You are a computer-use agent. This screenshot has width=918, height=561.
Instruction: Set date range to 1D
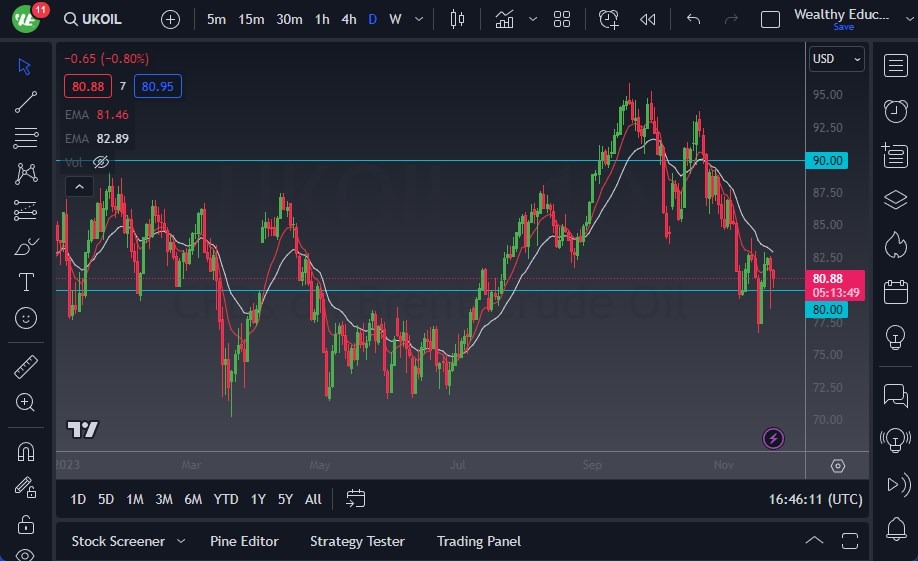click(78, 500)
